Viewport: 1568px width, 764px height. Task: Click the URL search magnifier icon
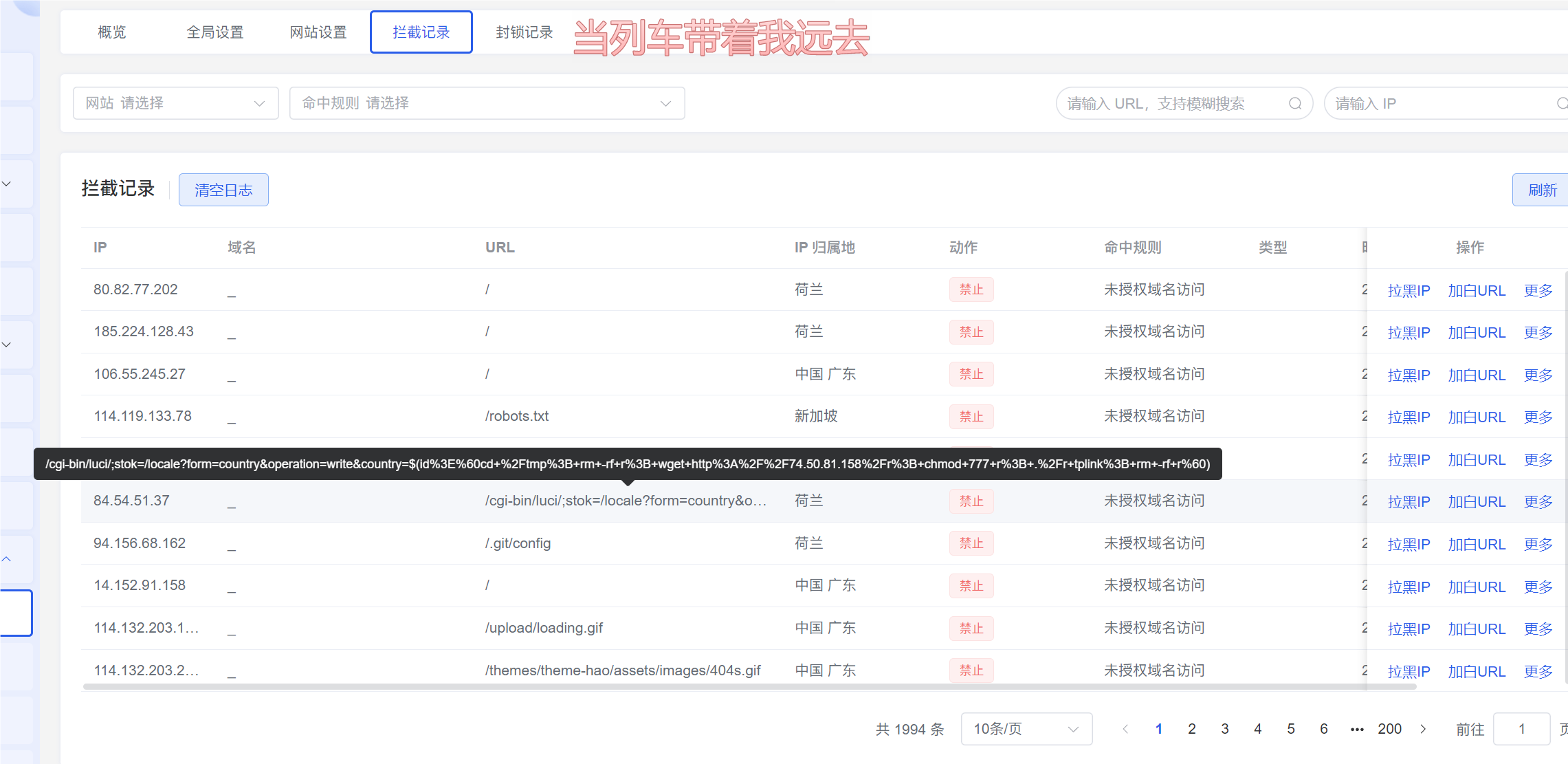[x=1295, y=104]
